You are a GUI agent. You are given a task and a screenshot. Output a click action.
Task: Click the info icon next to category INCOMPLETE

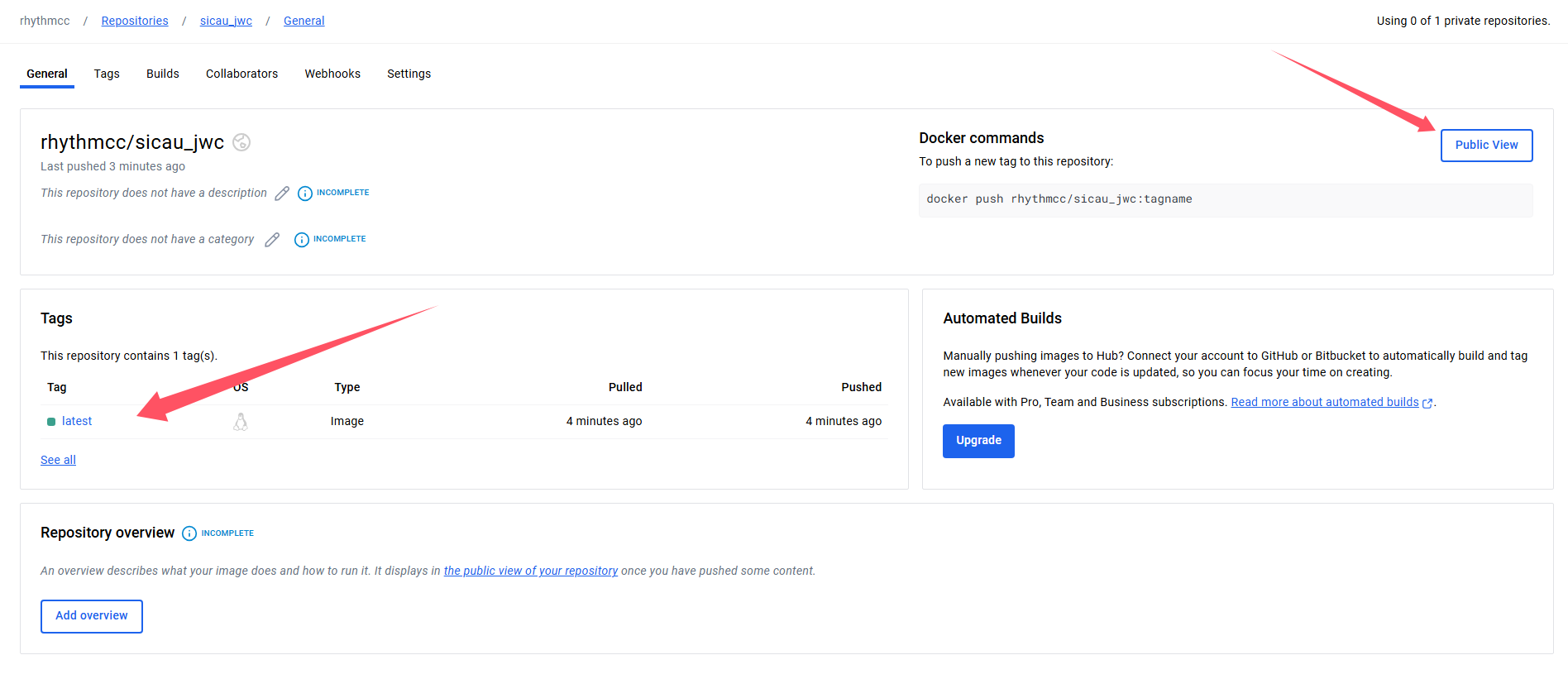[x=302, y=240]
